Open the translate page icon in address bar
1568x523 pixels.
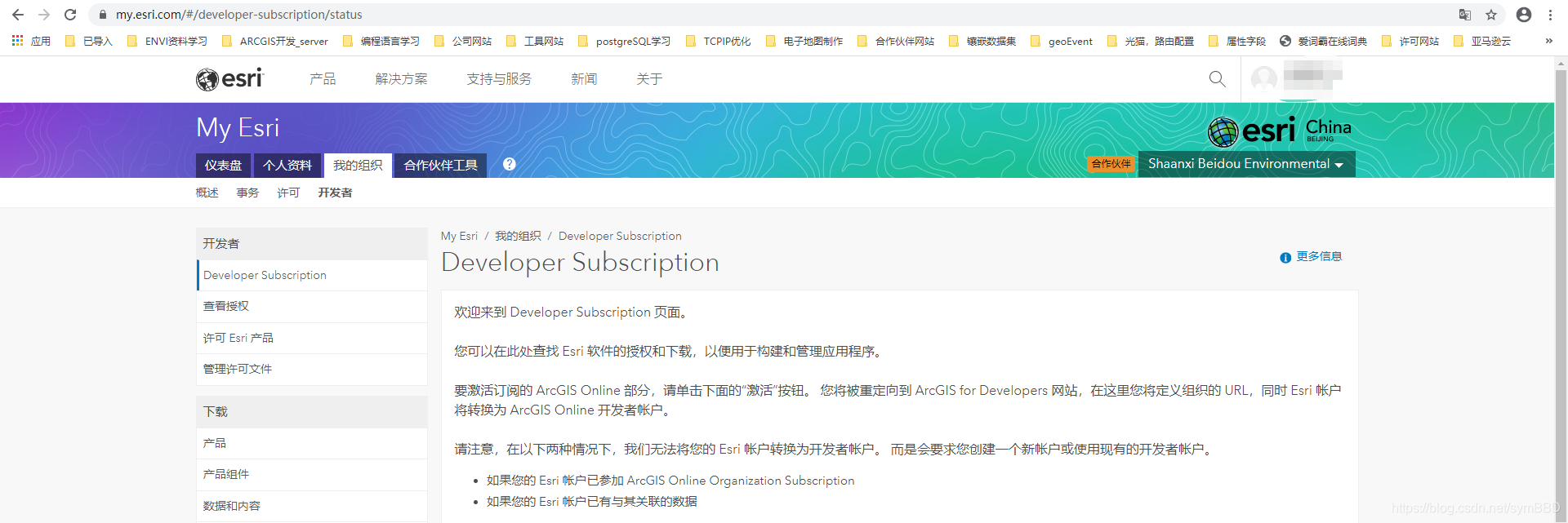[1465, 15]
